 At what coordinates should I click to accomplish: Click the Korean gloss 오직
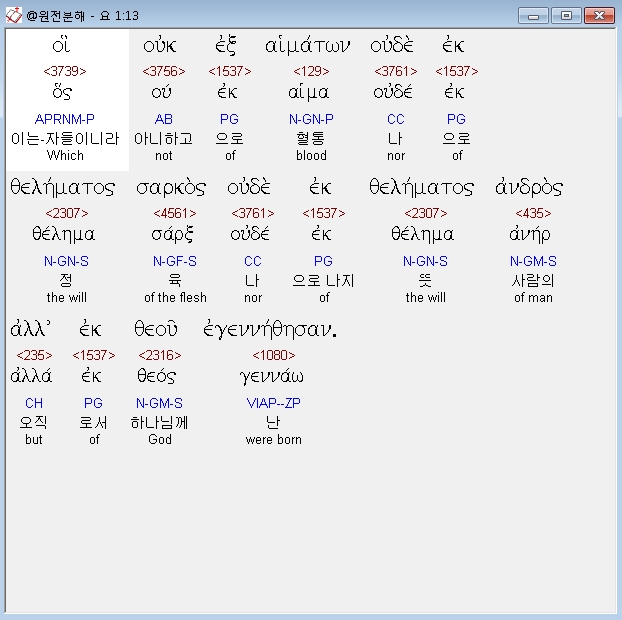click(33, 422)
